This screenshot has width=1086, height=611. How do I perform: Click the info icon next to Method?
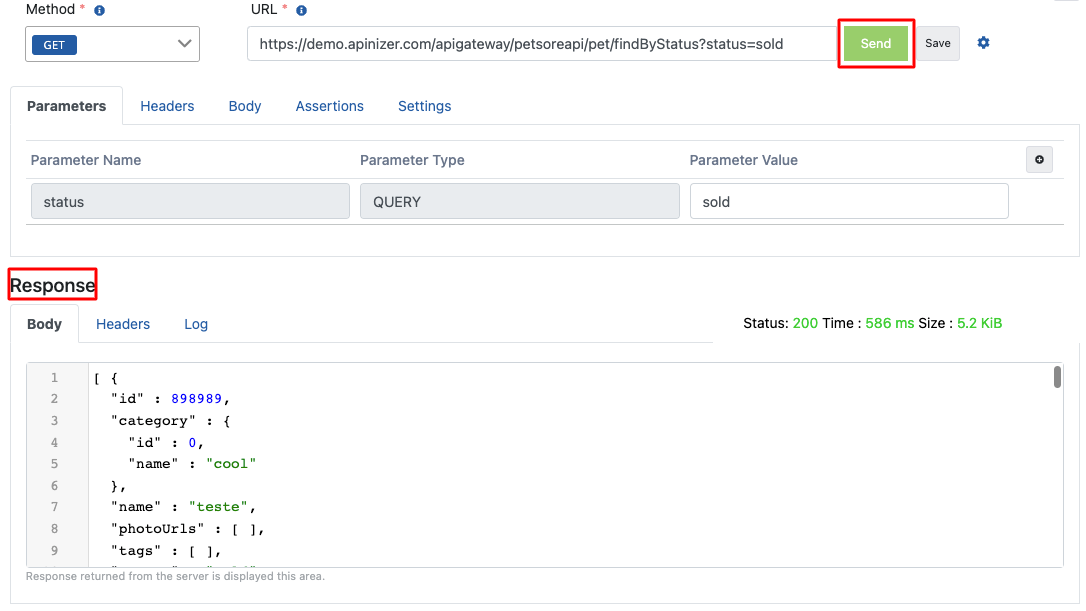pos(99,10)
